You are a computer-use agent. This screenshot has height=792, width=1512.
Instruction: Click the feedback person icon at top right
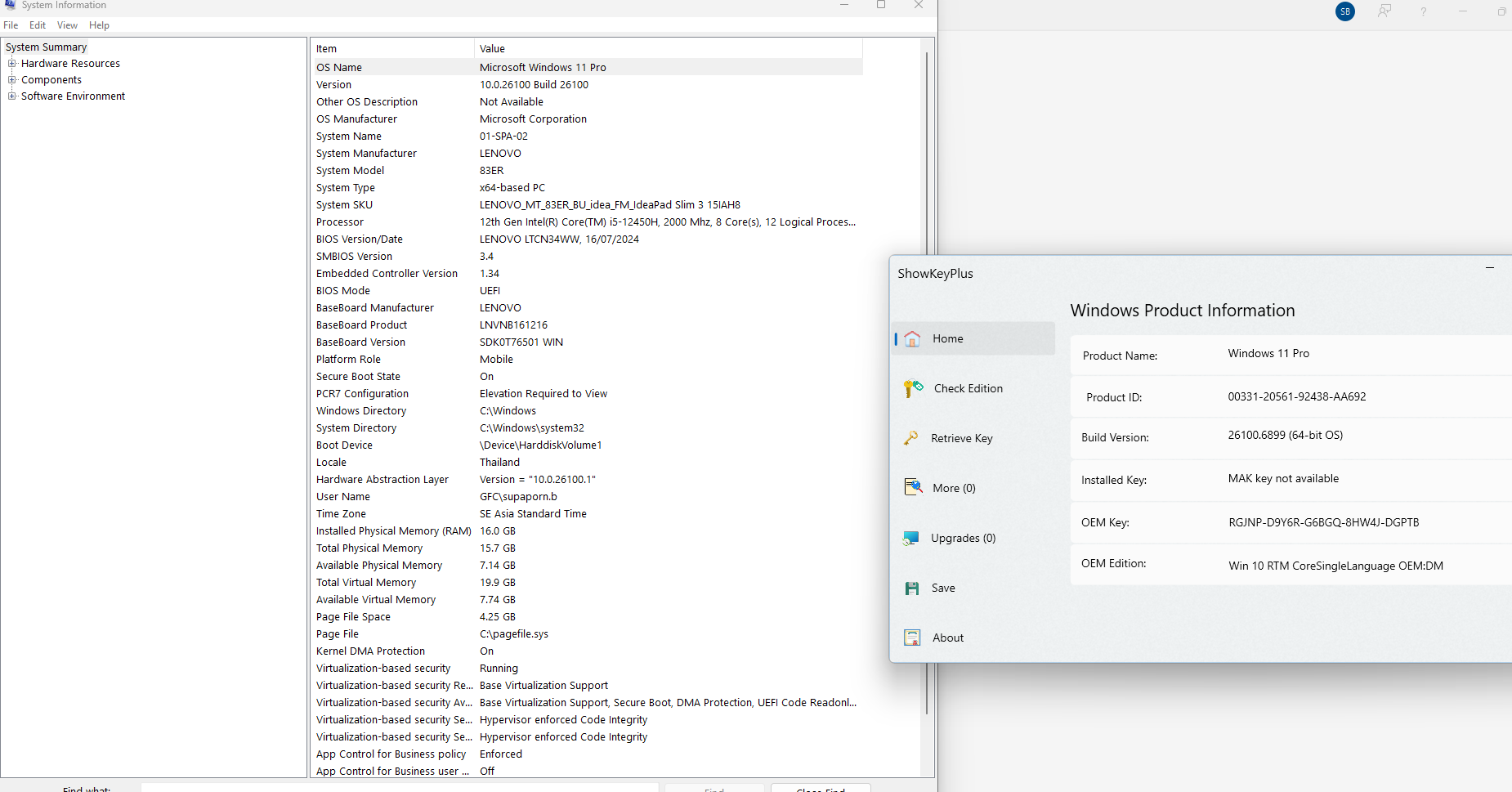[1384, 11]
